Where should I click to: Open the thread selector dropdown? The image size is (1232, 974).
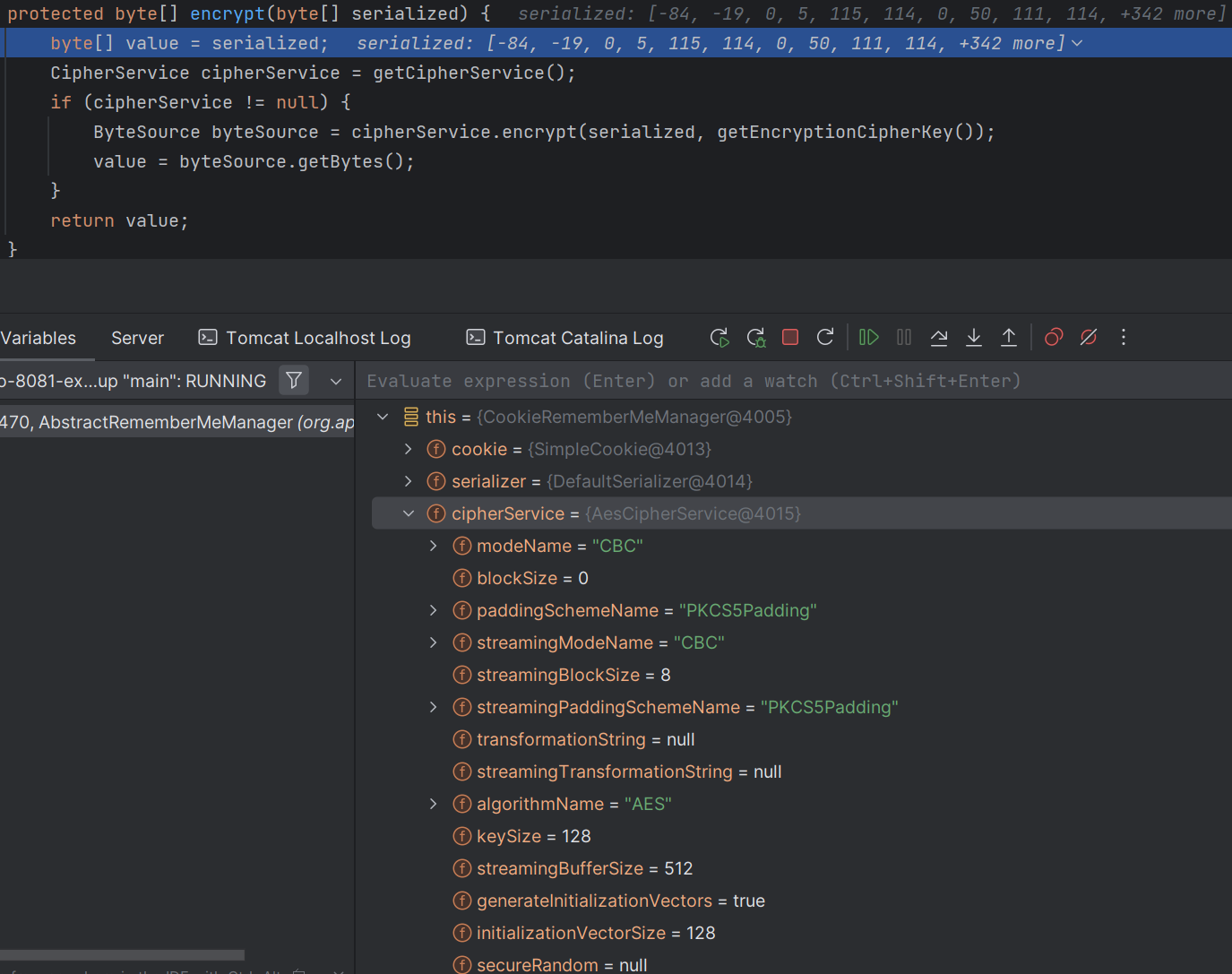coord(336,381)
